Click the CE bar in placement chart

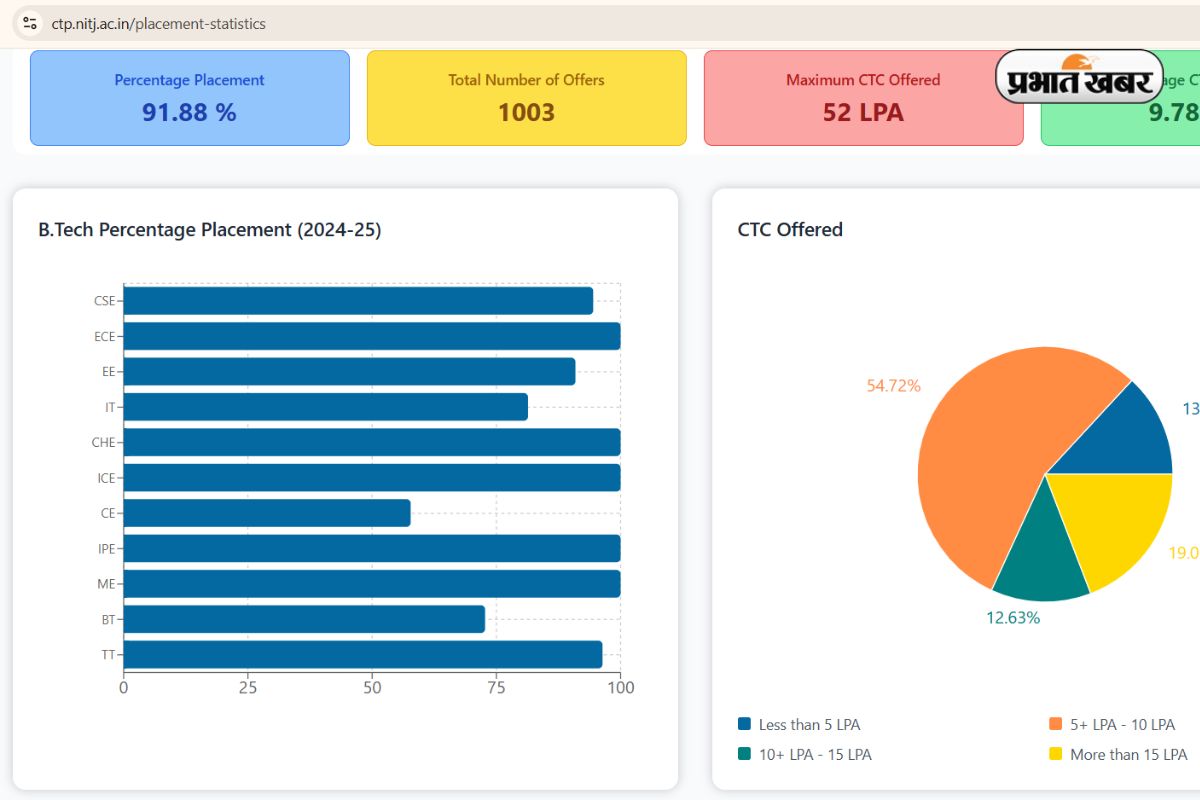tap(266, 513)
